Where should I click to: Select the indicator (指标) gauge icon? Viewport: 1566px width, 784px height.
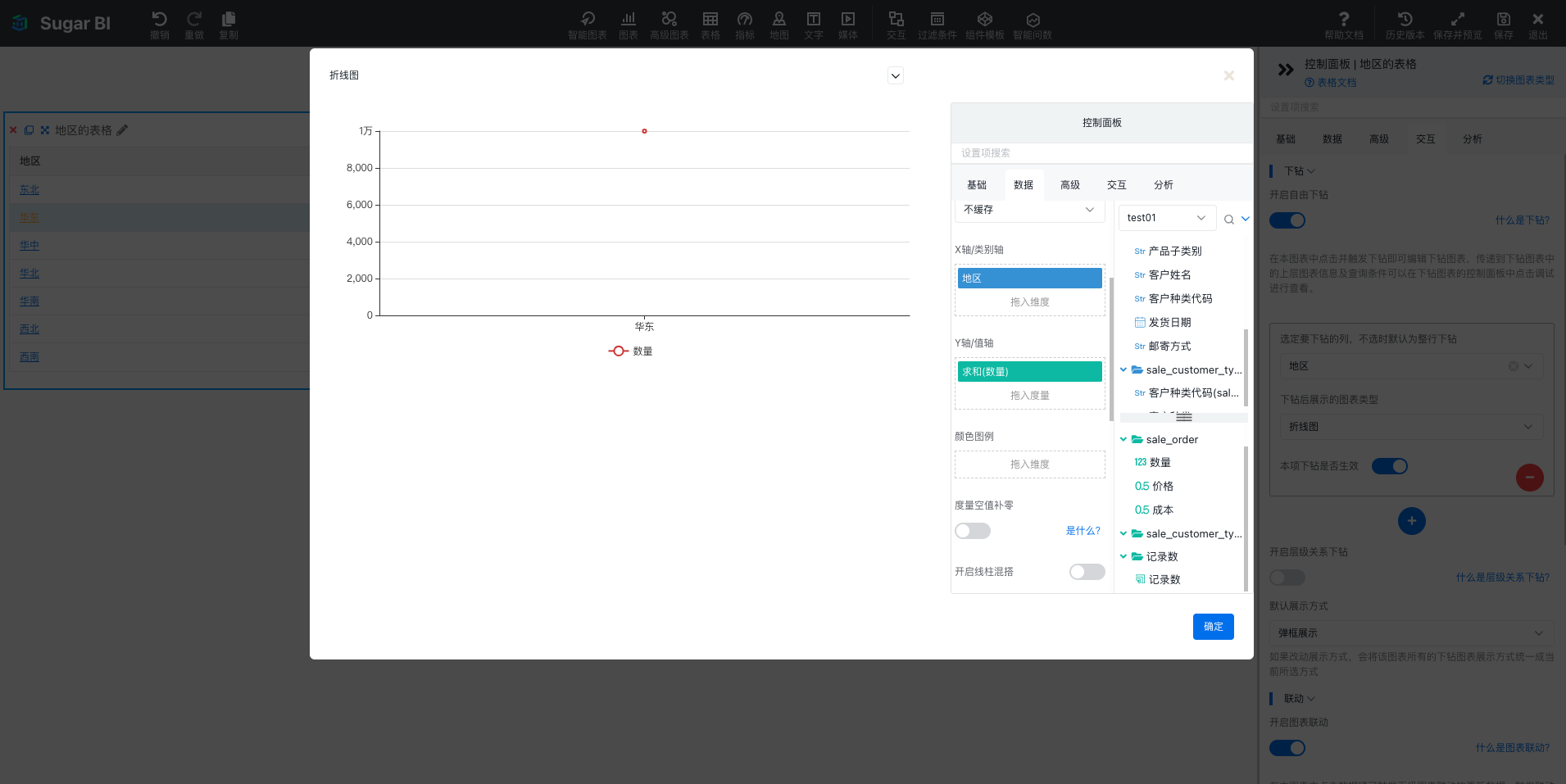click(745, 19)
